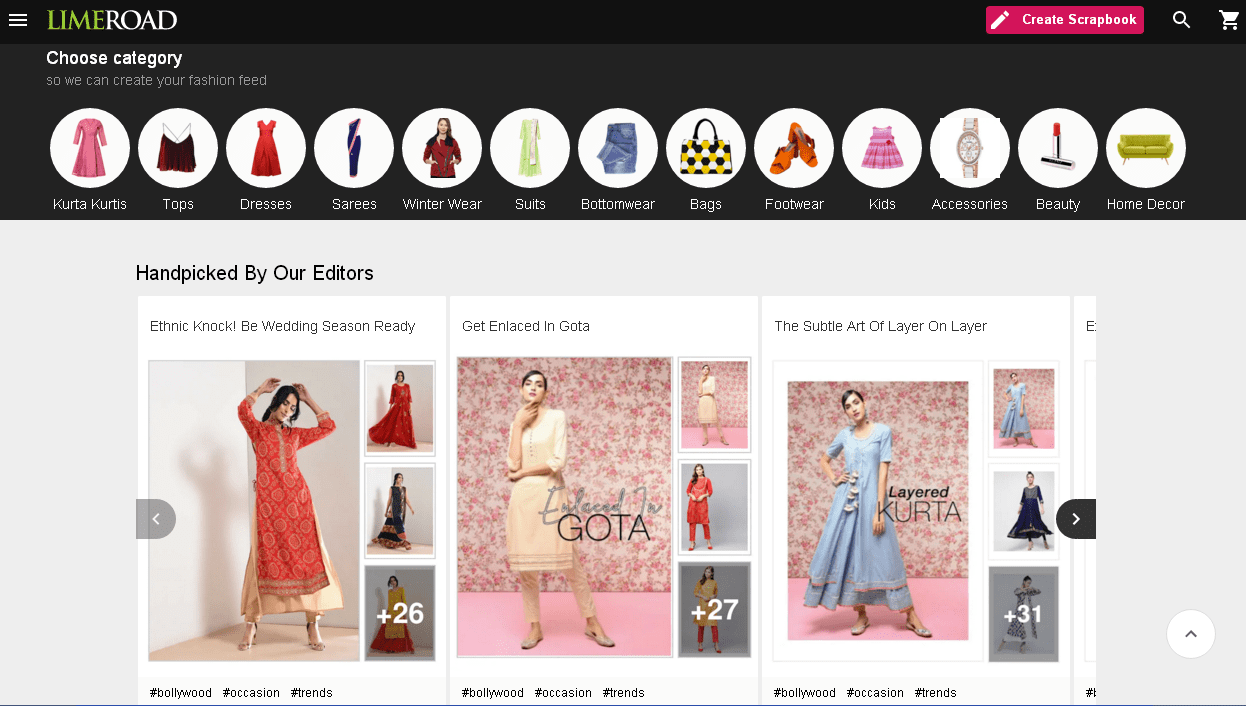Open the shopping cart icon
The image size is (1246, 706).
(1229, 20)
